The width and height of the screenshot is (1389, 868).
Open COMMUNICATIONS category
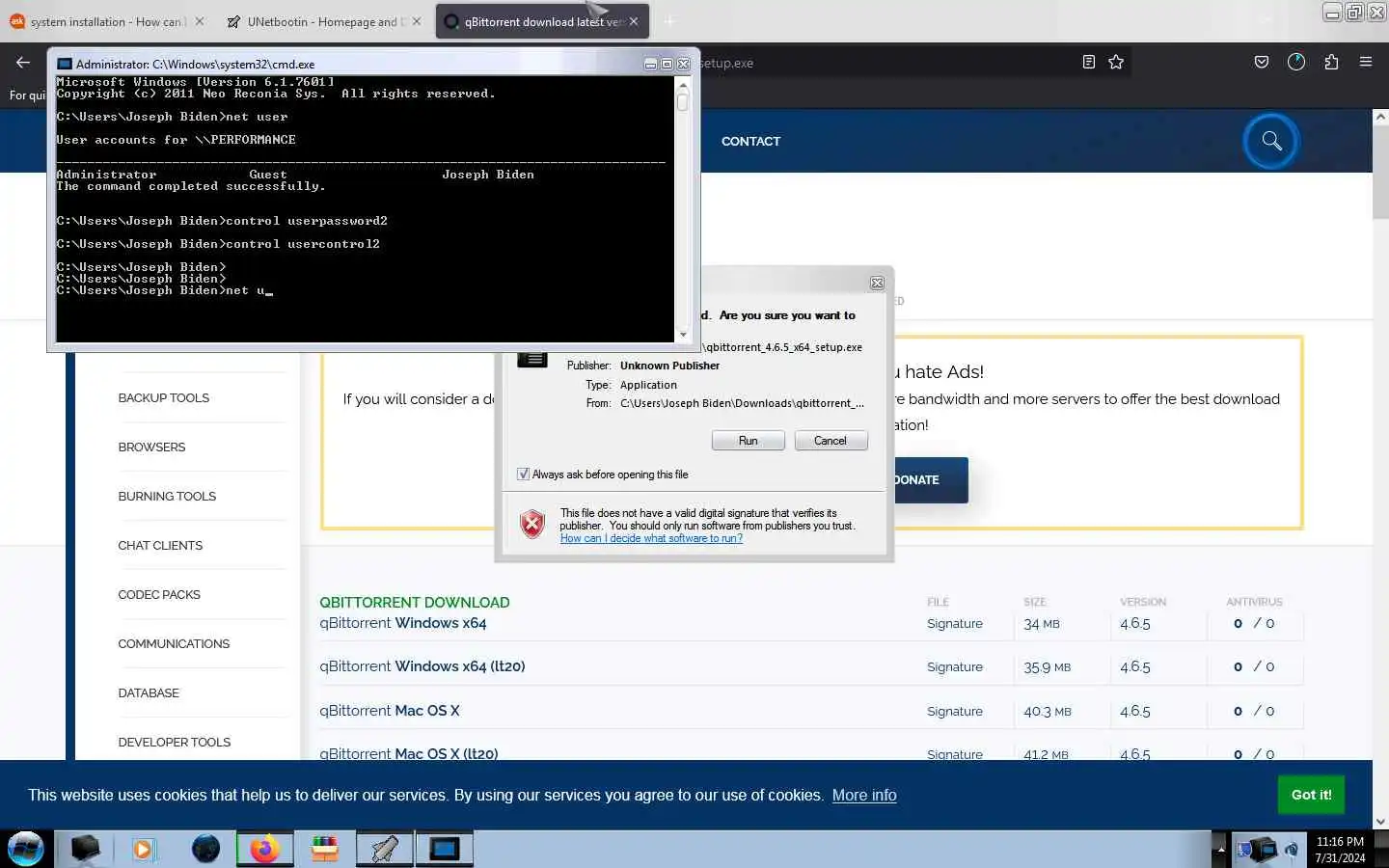[174, 643]
